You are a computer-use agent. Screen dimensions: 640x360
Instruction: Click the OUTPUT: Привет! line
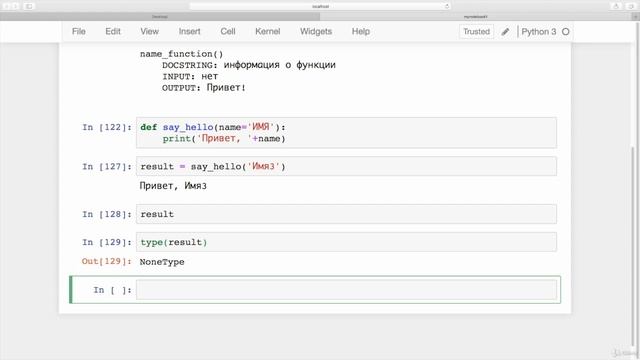[x=204, y=88]
